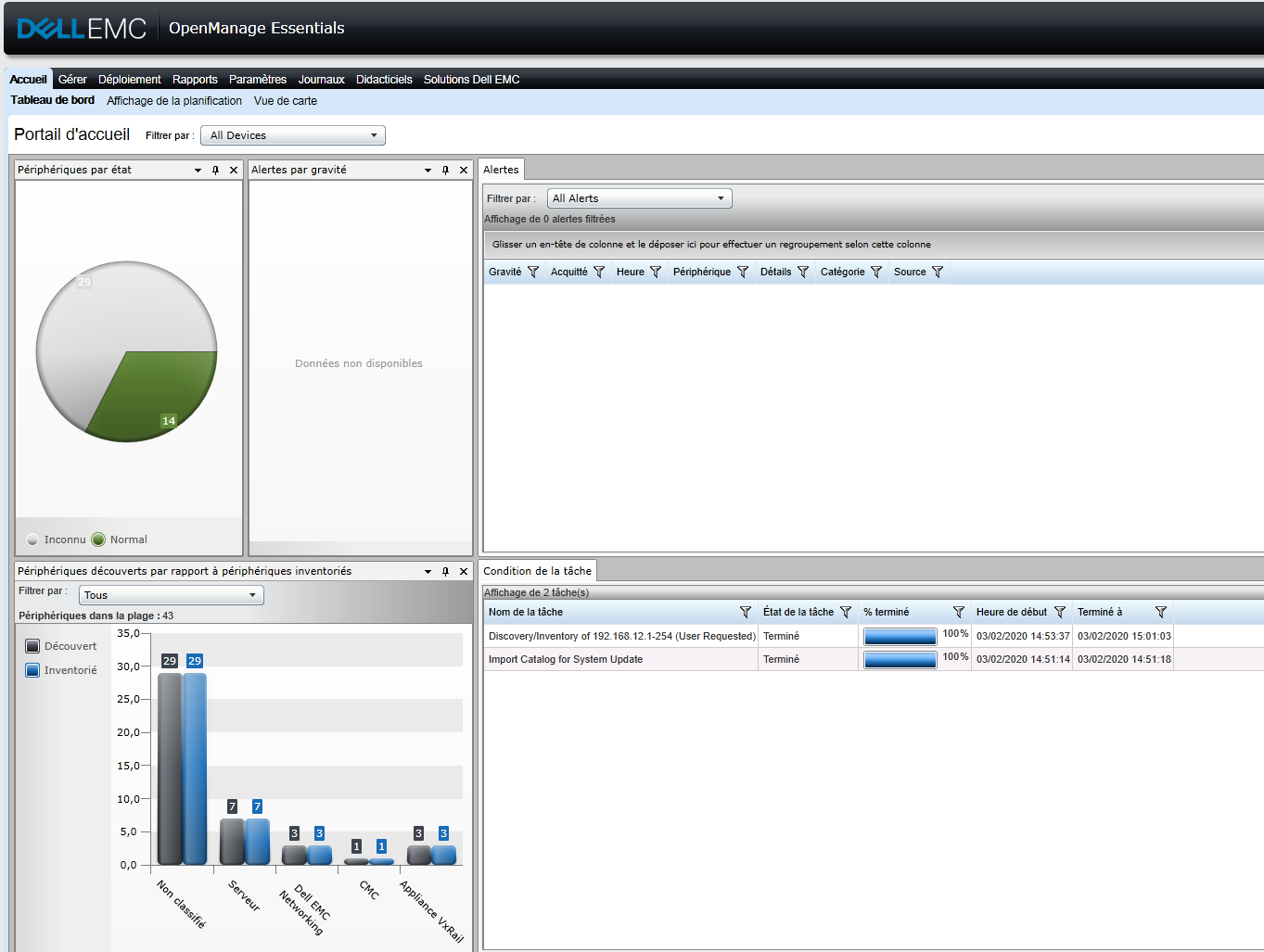Pin the Alertes par gravité panel
Screen dimensions: 1264x952
pos(446,170)
